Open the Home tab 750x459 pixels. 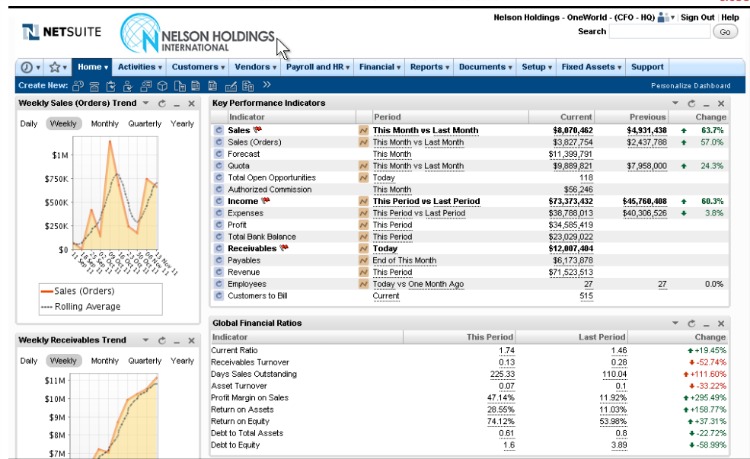92,67
